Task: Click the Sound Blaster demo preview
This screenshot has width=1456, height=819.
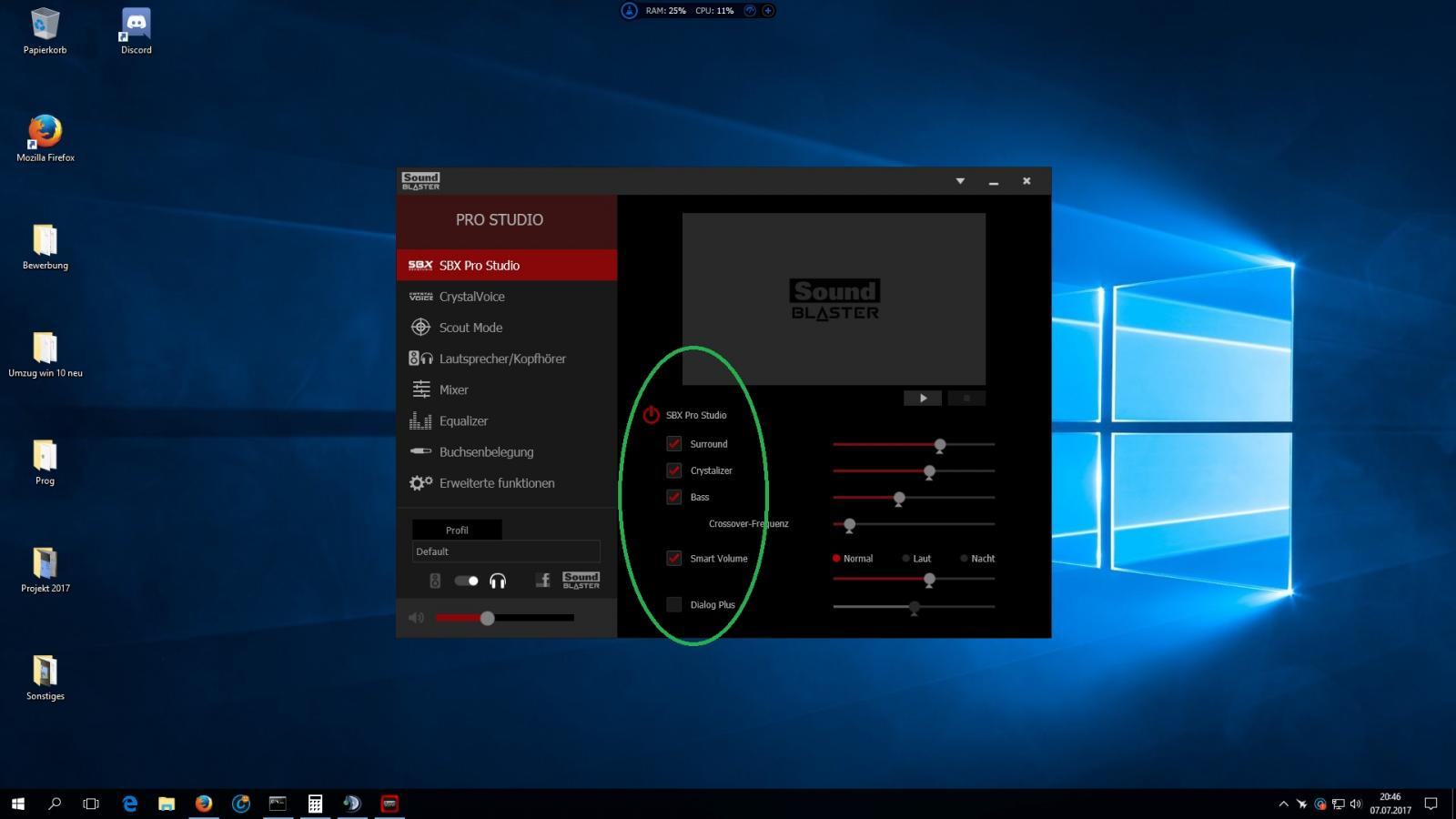Action: click(834, 298)
